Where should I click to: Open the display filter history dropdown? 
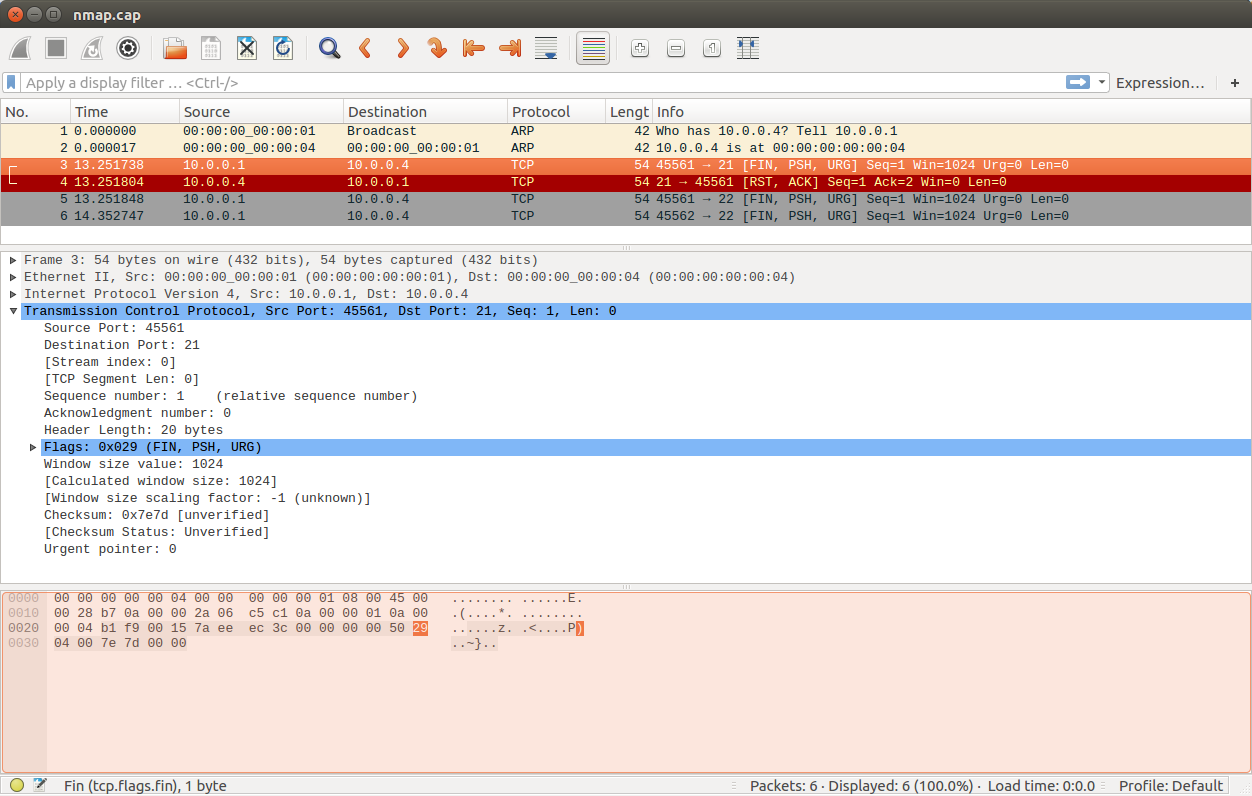click(x=1102, y=83)
